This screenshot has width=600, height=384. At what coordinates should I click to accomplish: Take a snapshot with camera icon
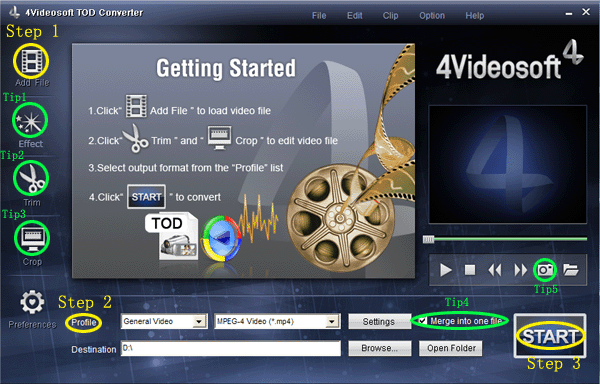pos(545,270)
